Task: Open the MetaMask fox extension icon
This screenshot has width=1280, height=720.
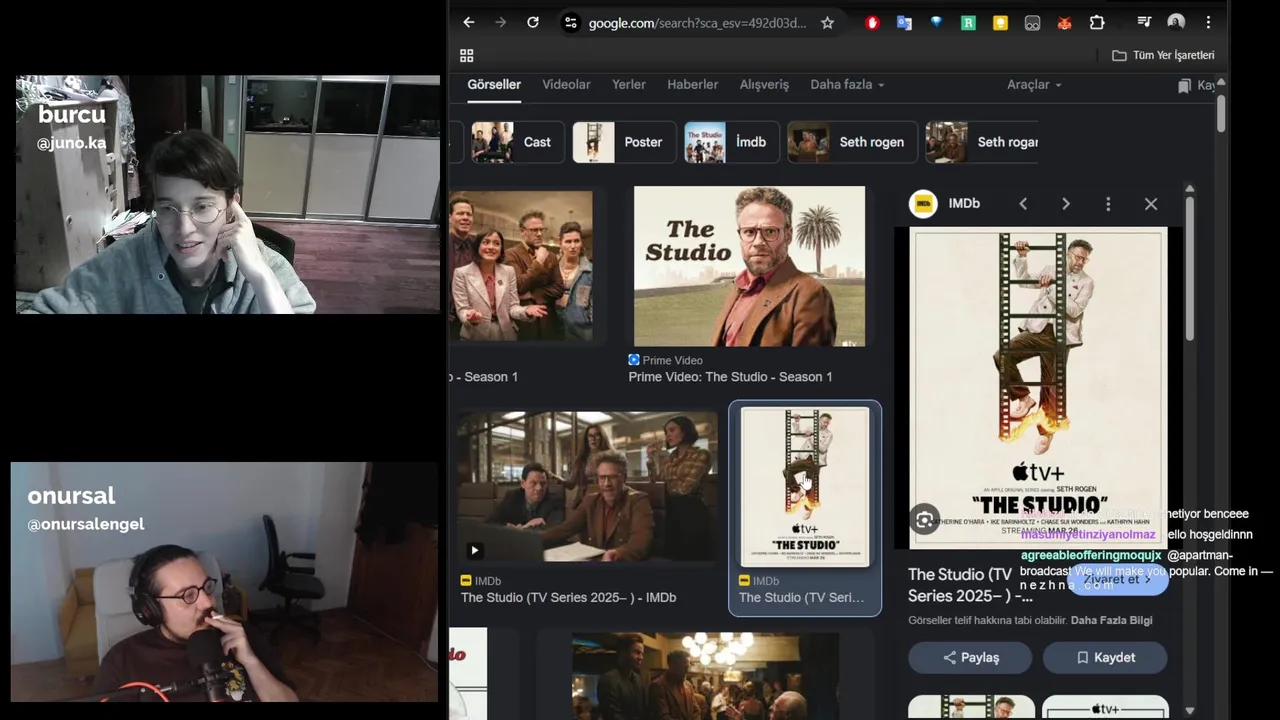Action: pyautogui.click(x=1064, y=22)
